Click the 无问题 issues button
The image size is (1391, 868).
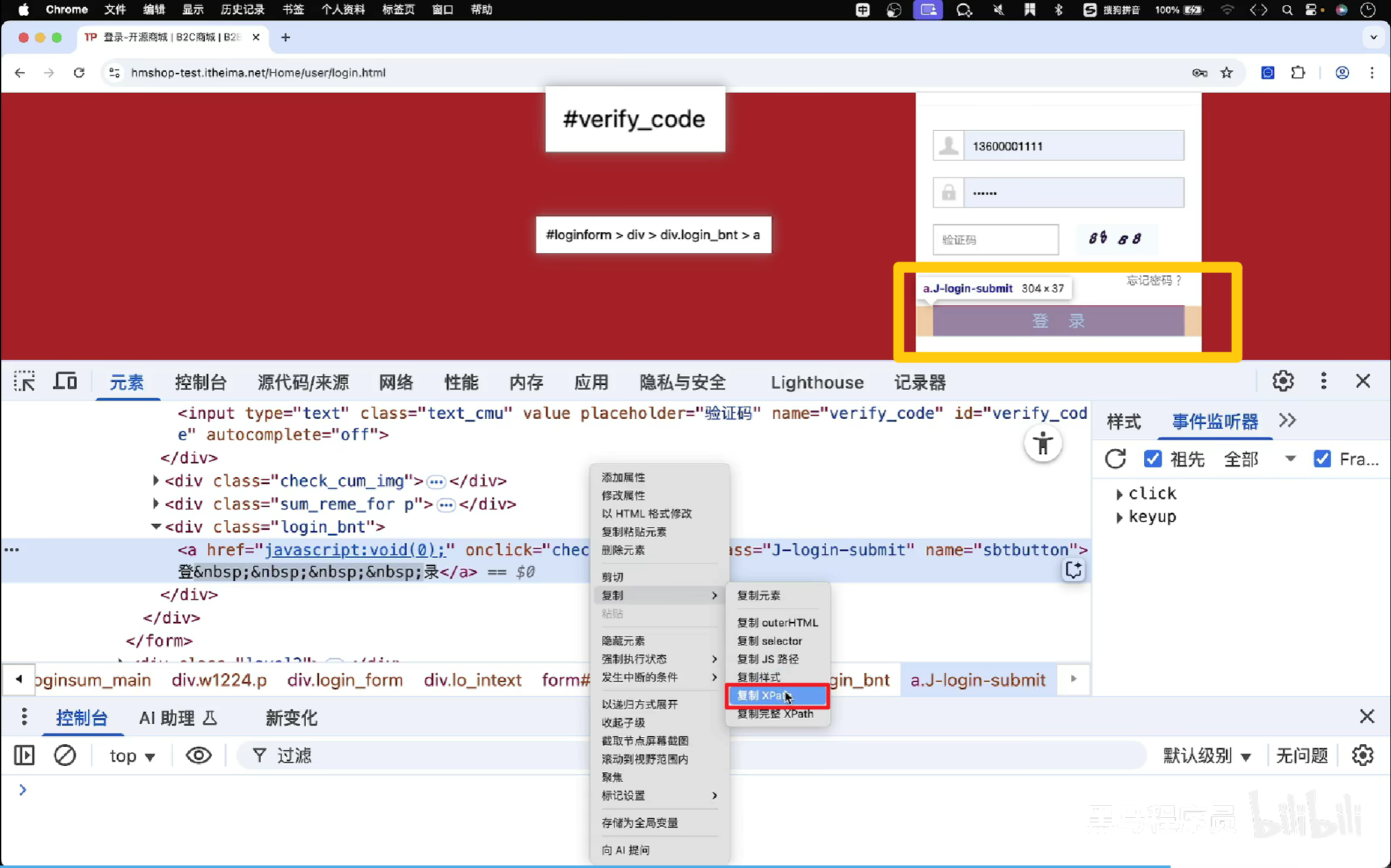tap(1302, 755)
